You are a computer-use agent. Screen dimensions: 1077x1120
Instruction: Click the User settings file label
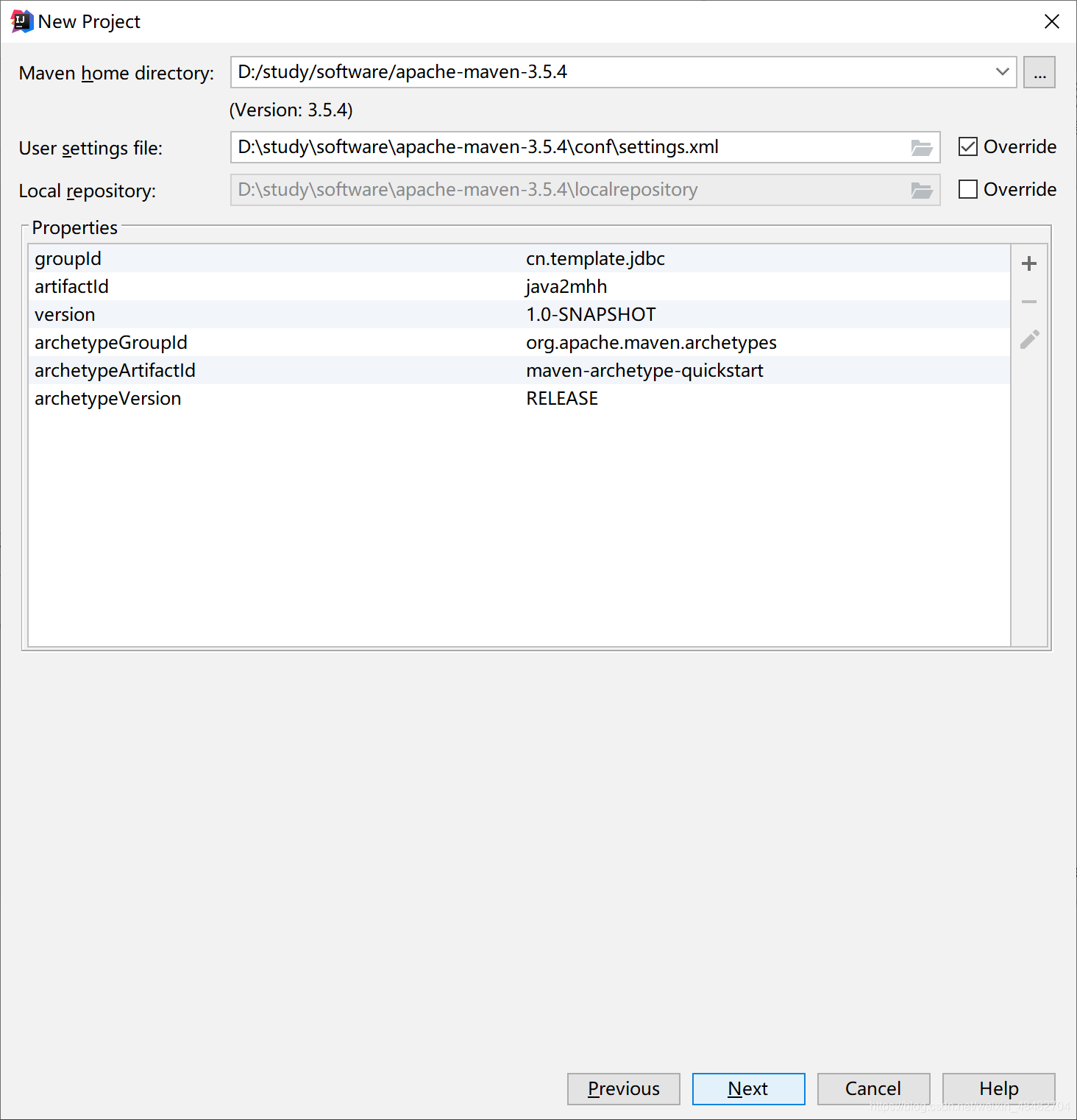coord(90,148)
